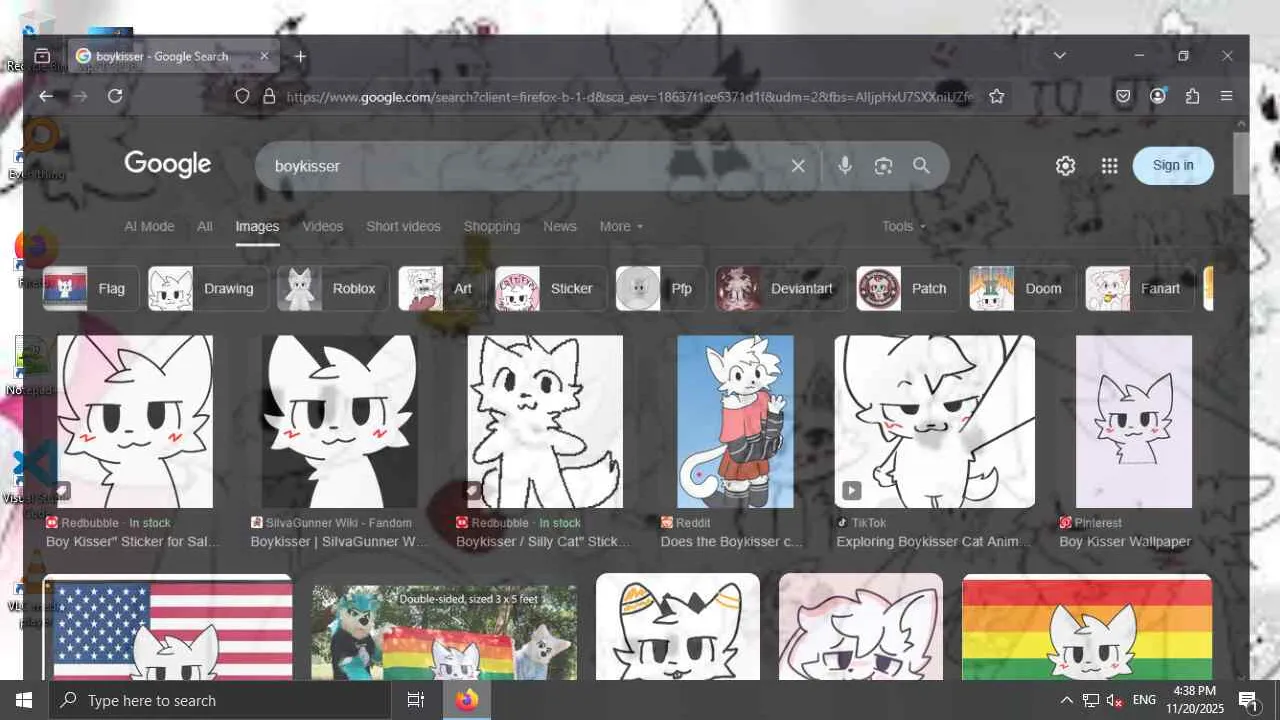Submit search with magnifying glass icon
Screen dimensions: 1280x720
pos(921,166)
